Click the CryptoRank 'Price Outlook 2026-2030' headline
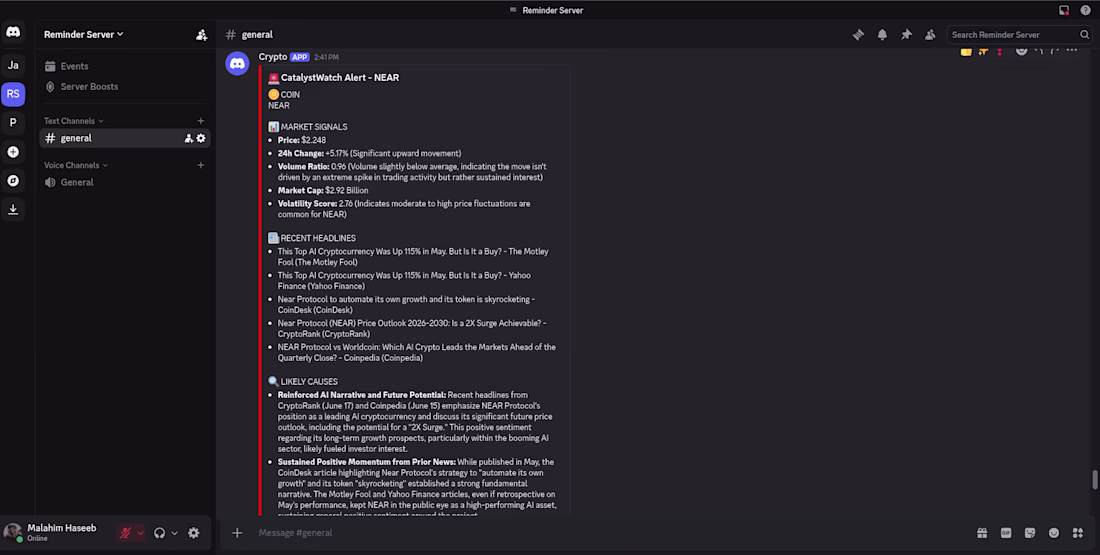This screenshot has width=1100, height=555. [x=412, y=328]
